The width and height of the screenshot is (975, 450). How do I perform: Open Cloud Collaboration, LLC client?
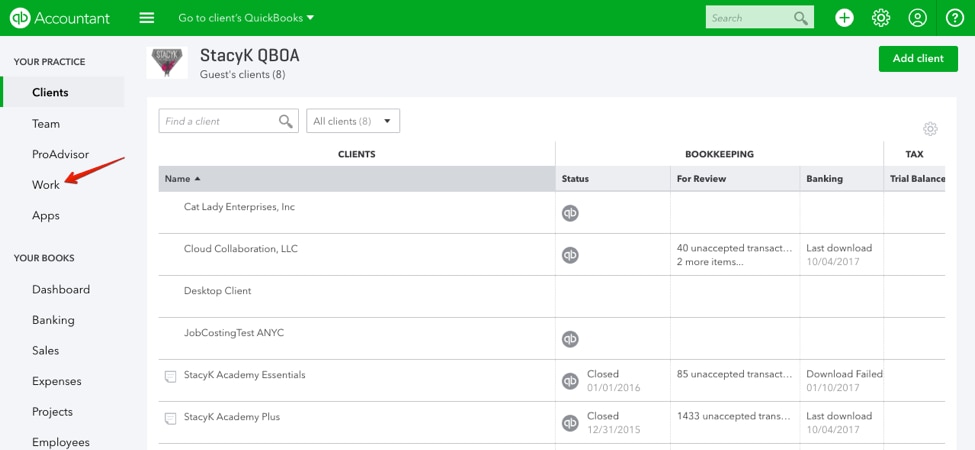241,249
